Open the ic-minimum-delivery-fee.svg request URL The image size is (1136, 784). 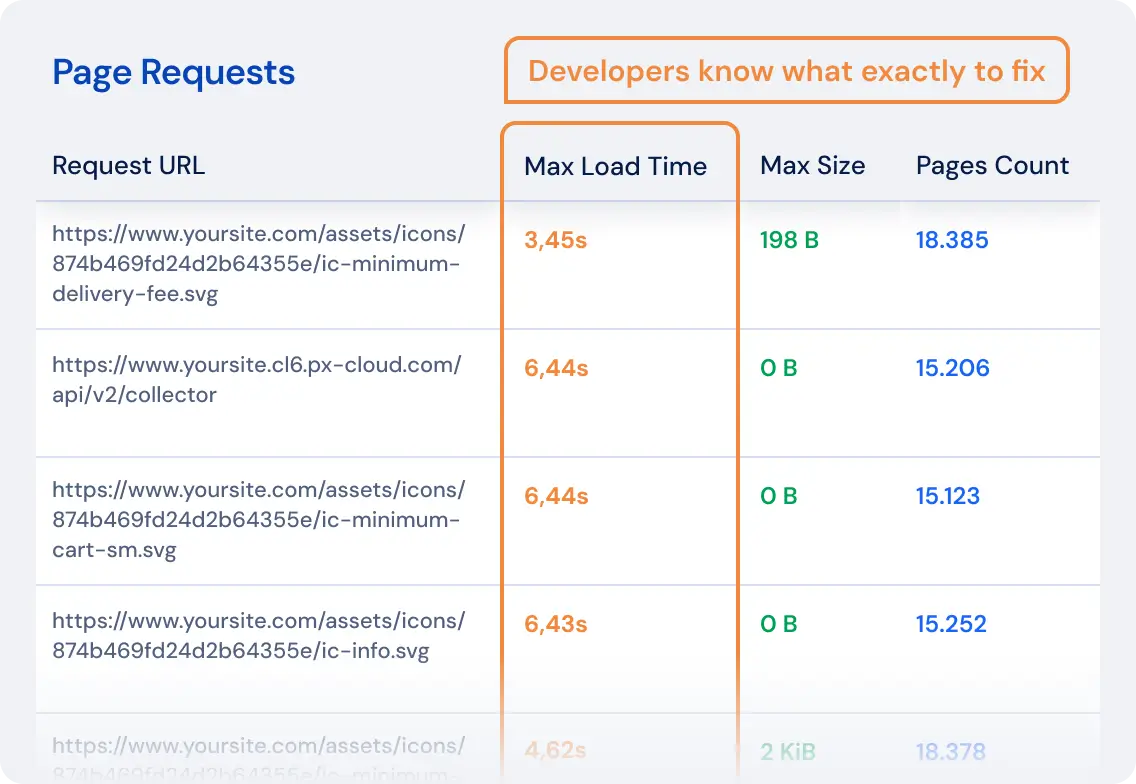coord(259,264)
